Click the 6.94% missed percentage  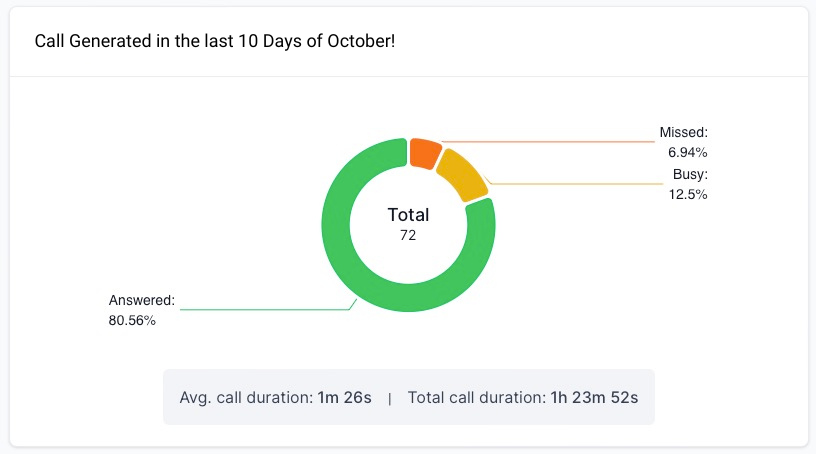688,153
